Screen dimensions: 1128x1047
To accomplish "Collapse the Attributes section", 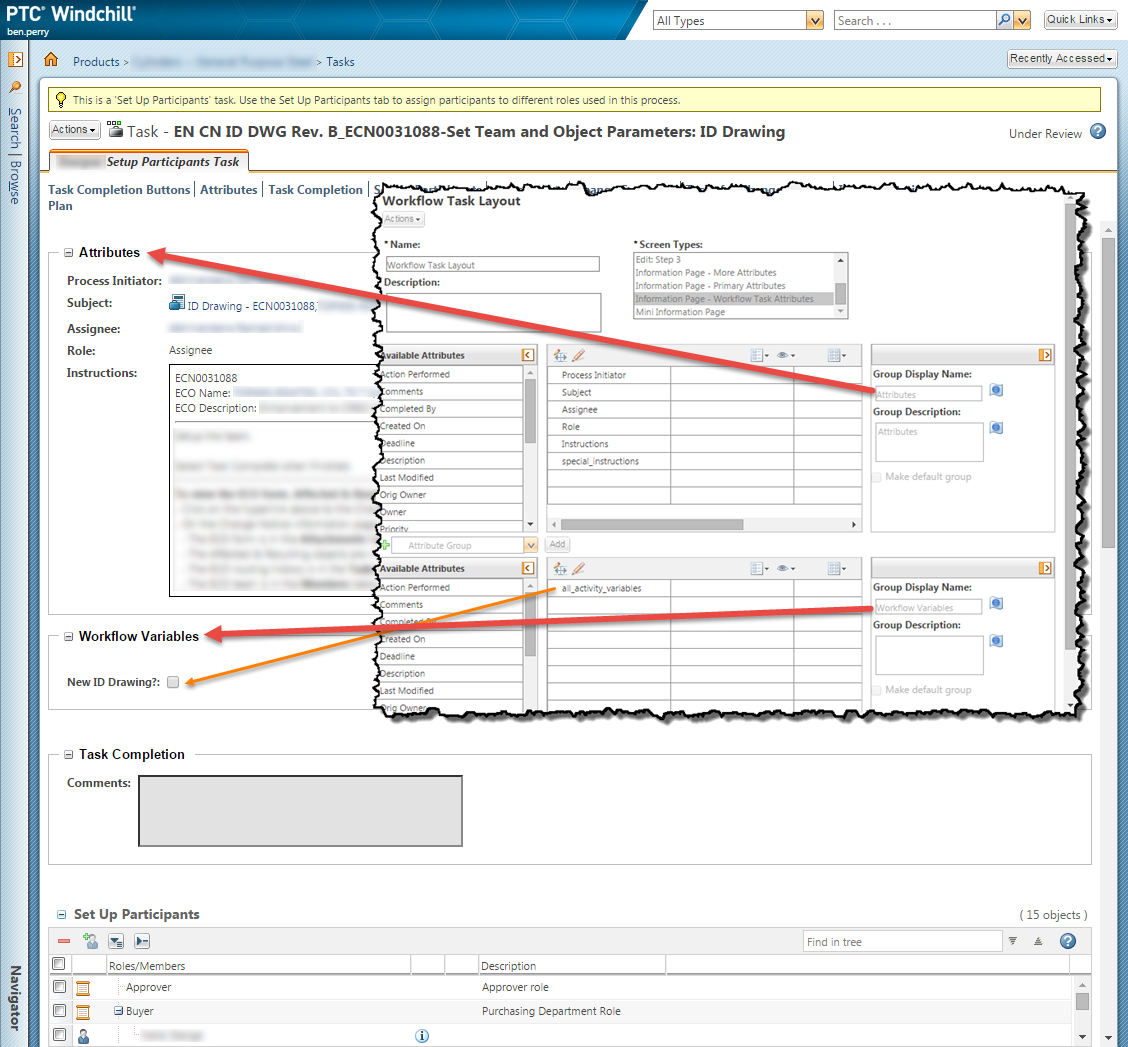I will [68, 253].
